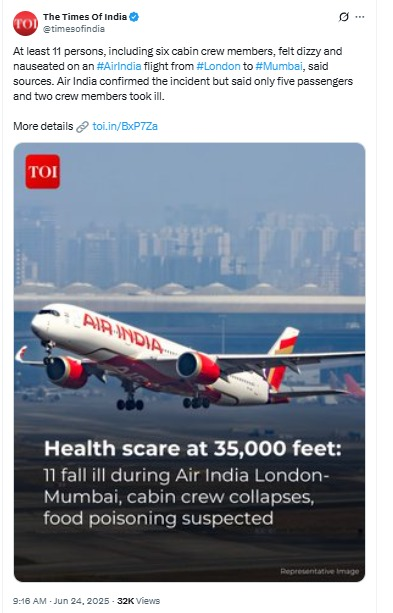Click the chain link icon before toi.in
Screen dimensions: 393x613
coord(83,127)
